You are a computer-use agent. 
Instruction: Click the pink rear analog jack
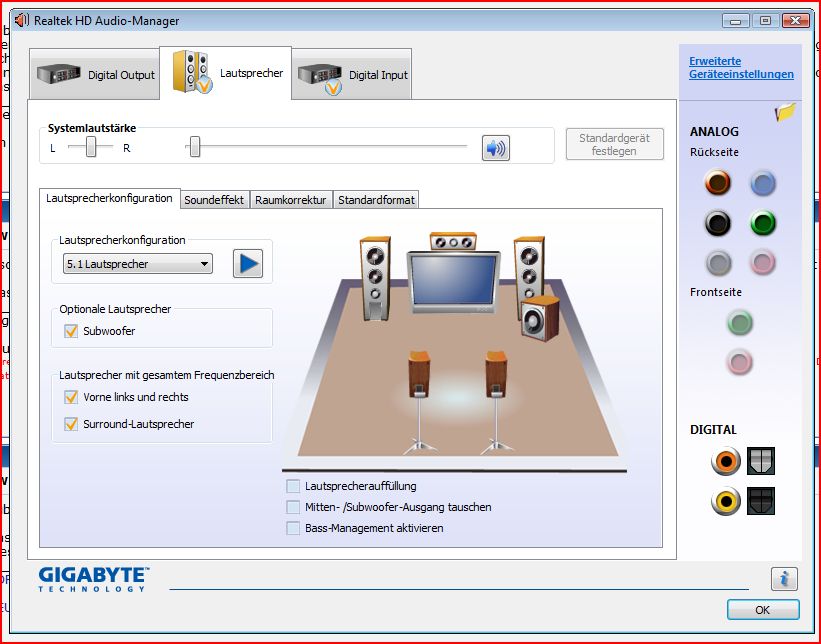(762, 263)
